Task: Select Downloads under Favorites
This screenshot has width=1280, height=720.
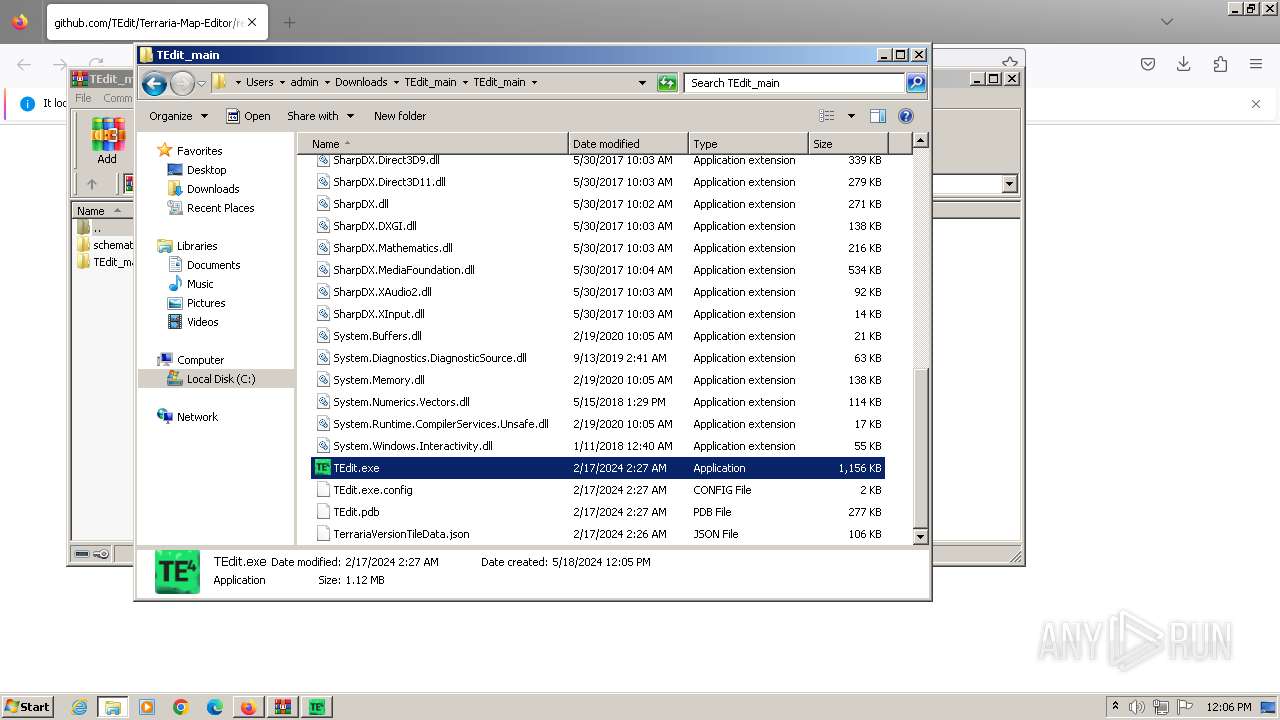Action: click(x=213, y=189)
